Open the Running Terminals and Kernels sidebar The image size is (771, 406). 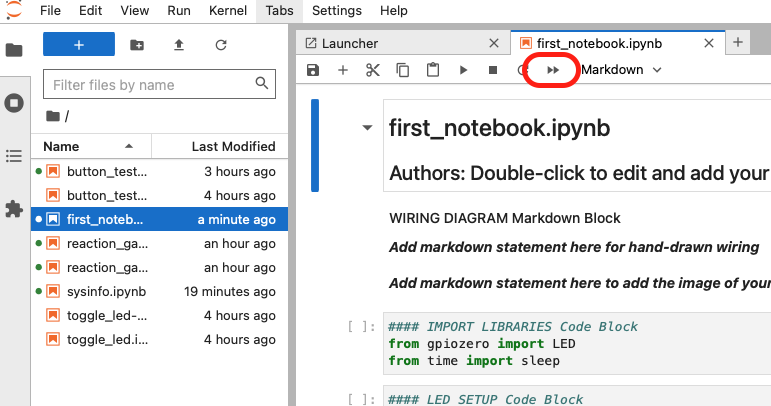[14, 102]
